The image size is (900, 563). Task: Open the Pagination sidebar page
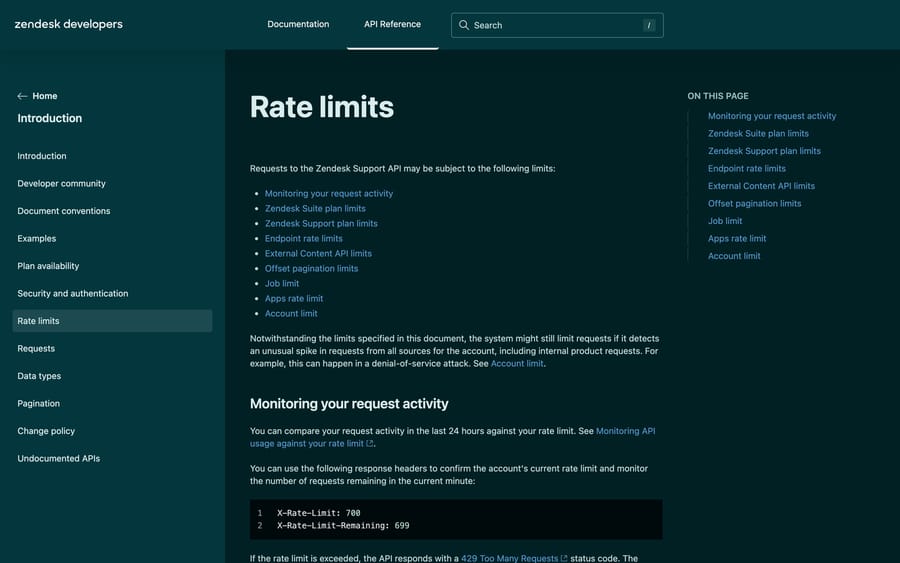point(38,403)
